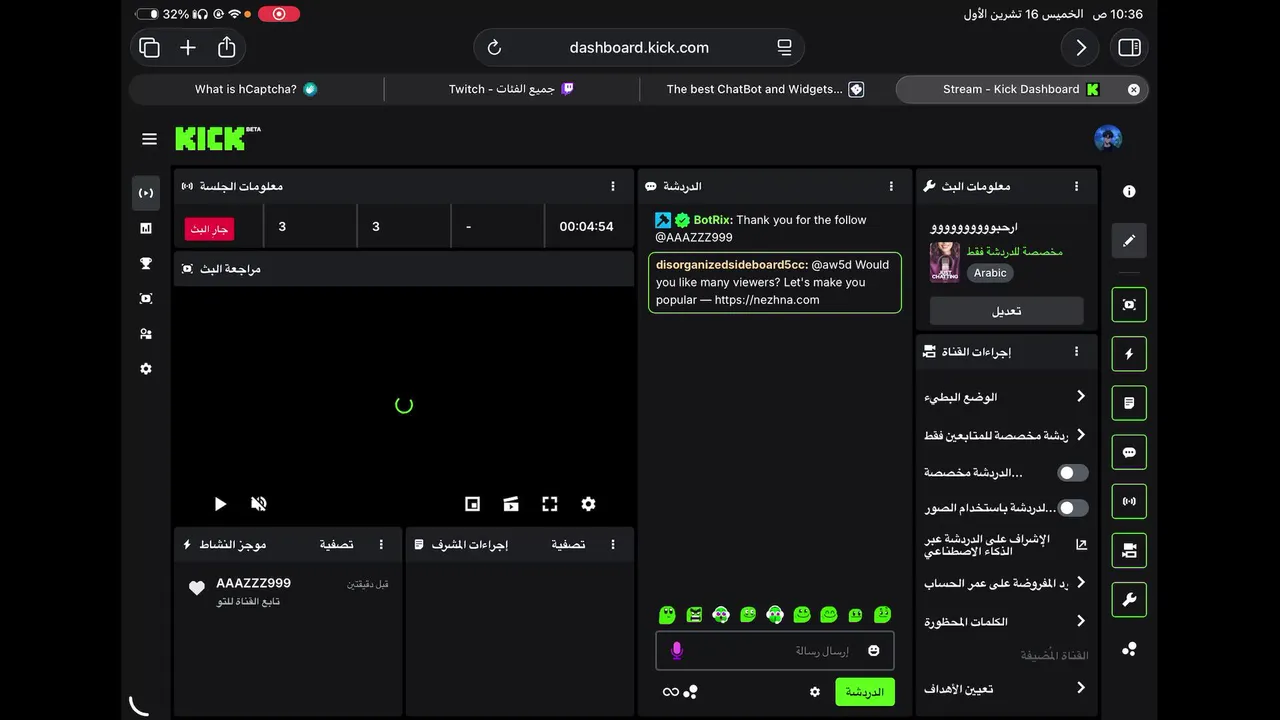The image size is (1280, 720).
Task: Open channel actions panel three-dot menu
Action: (1076, 352)
